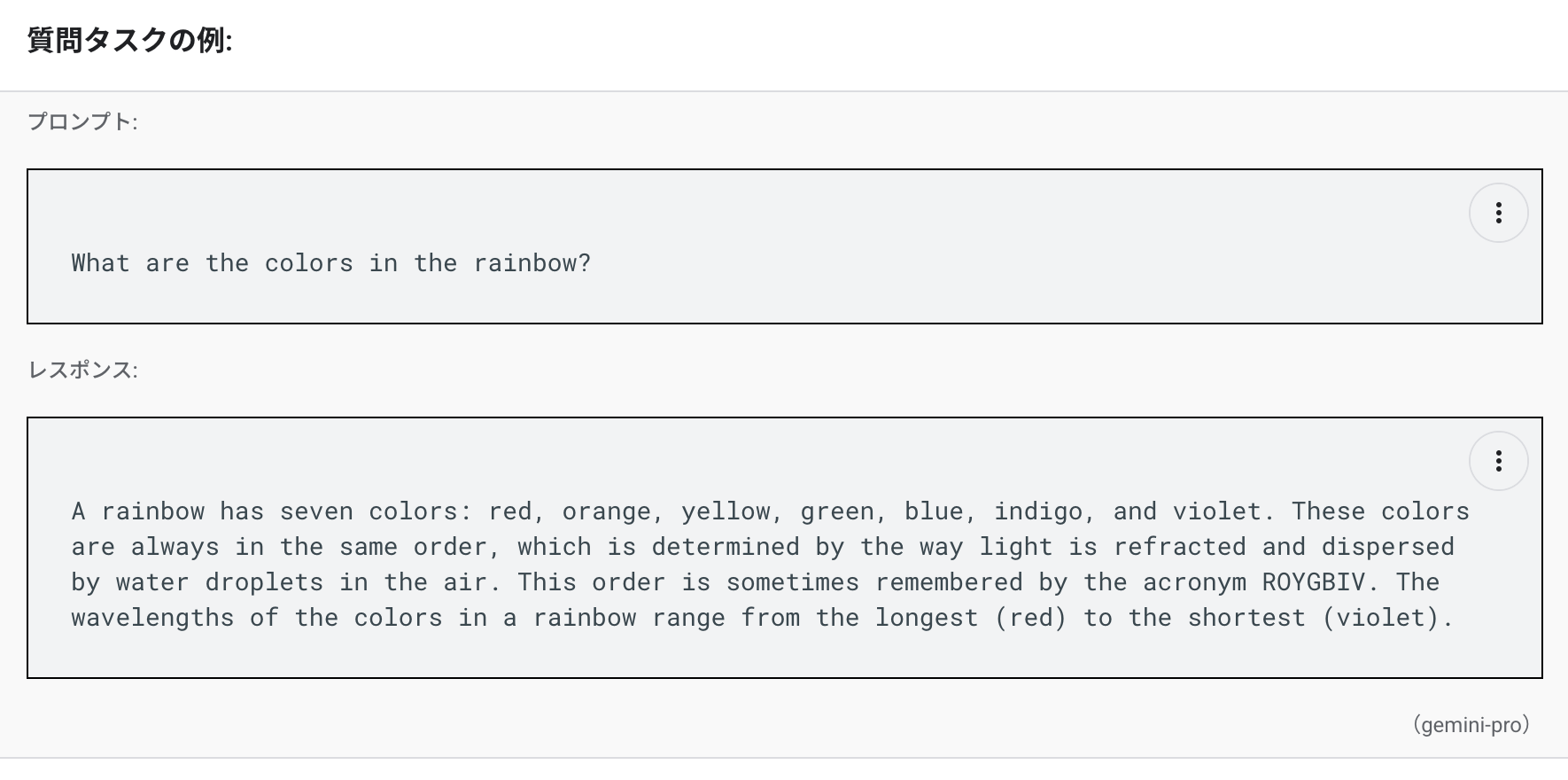Click the word "refracted" in the response
Viewport: 1568px width, 780px height.
(x=1179, y=547)
